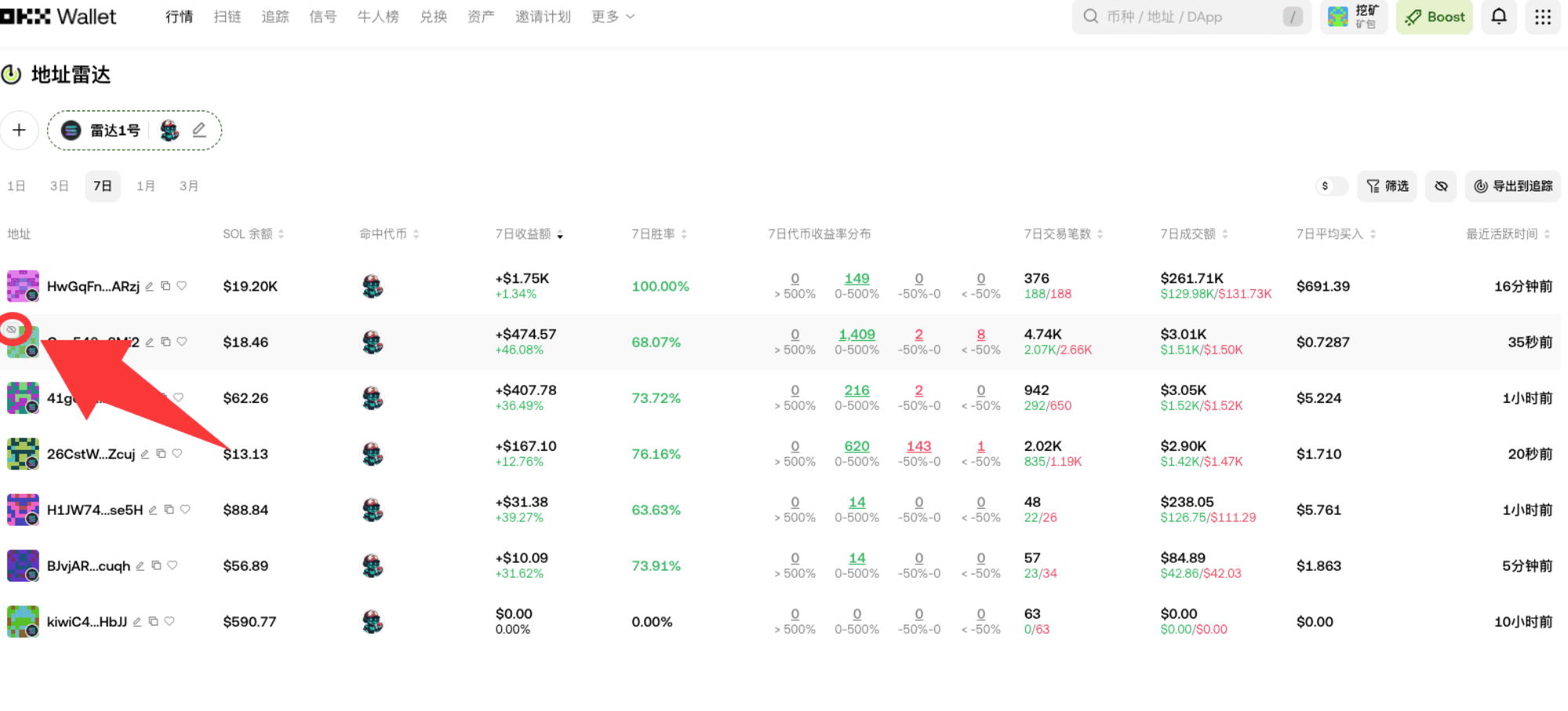Open the apps grid menu icon
This screenshot has height=711, width=1568.
click(x=1542, y=16)
